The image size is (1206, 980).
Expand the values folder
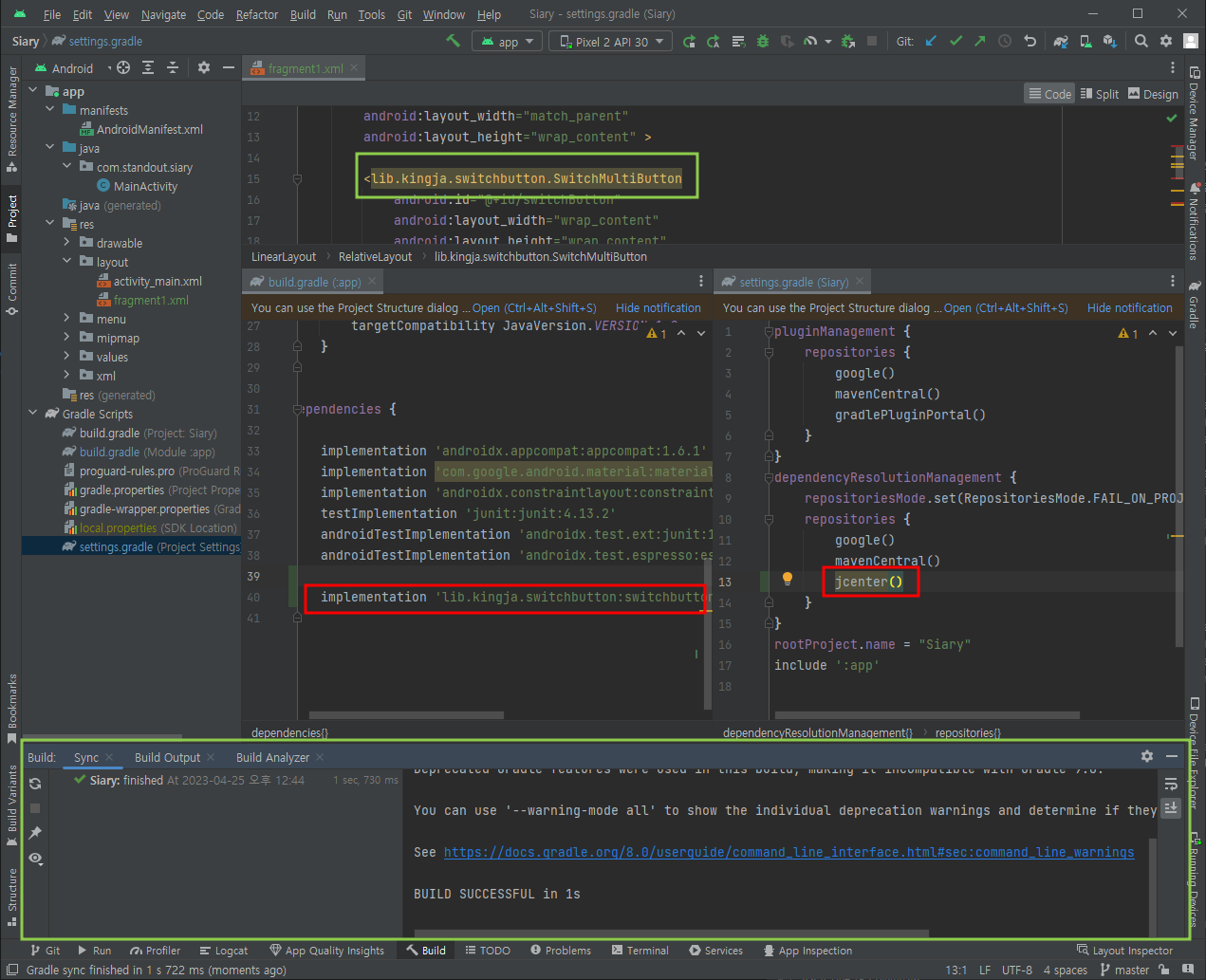[66, 357]
